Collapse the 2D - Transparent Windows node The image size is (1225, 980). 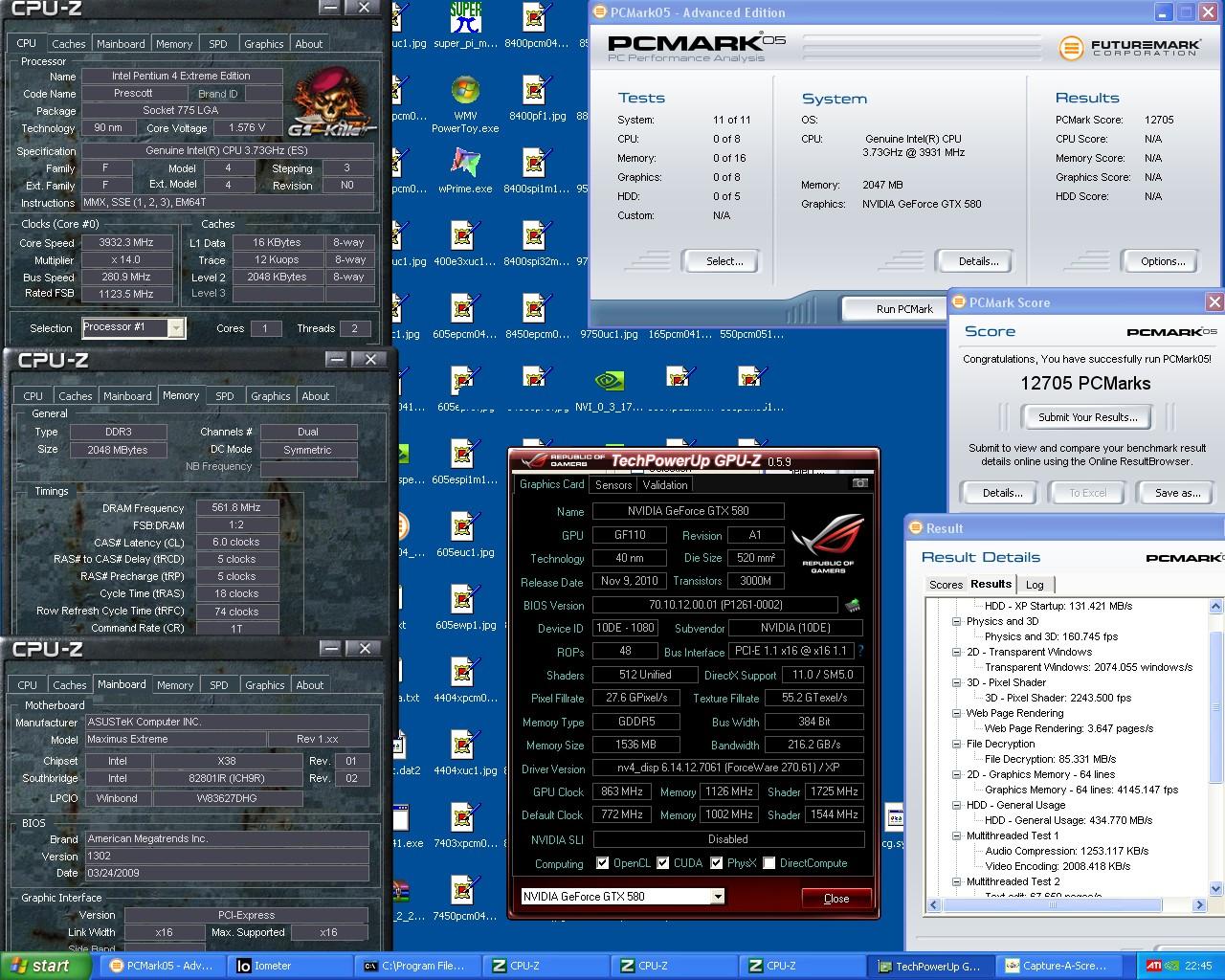pos(956,652)
